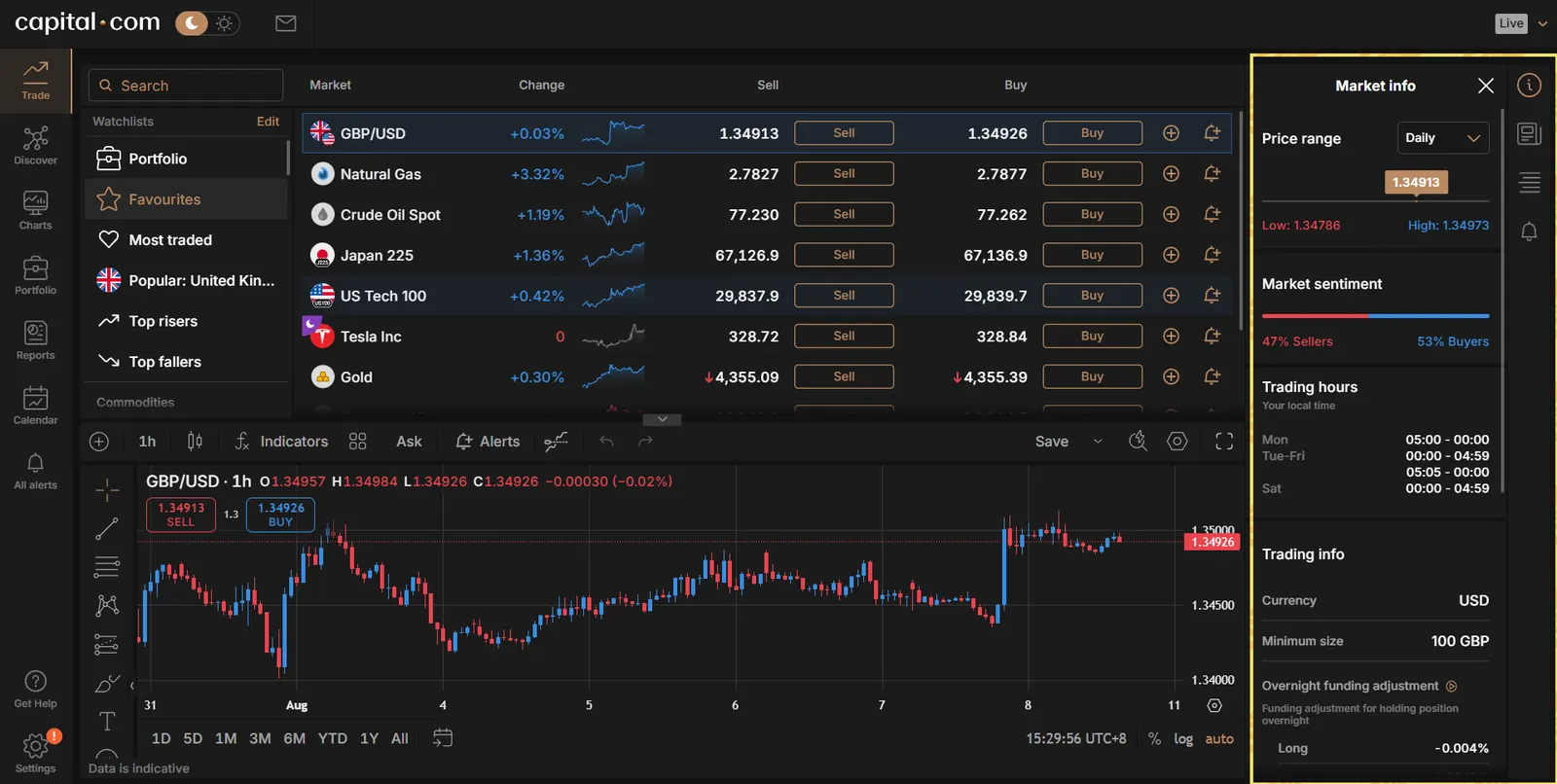Set chart range to All
Screen dimensions: 1557x784
point(400,738)
